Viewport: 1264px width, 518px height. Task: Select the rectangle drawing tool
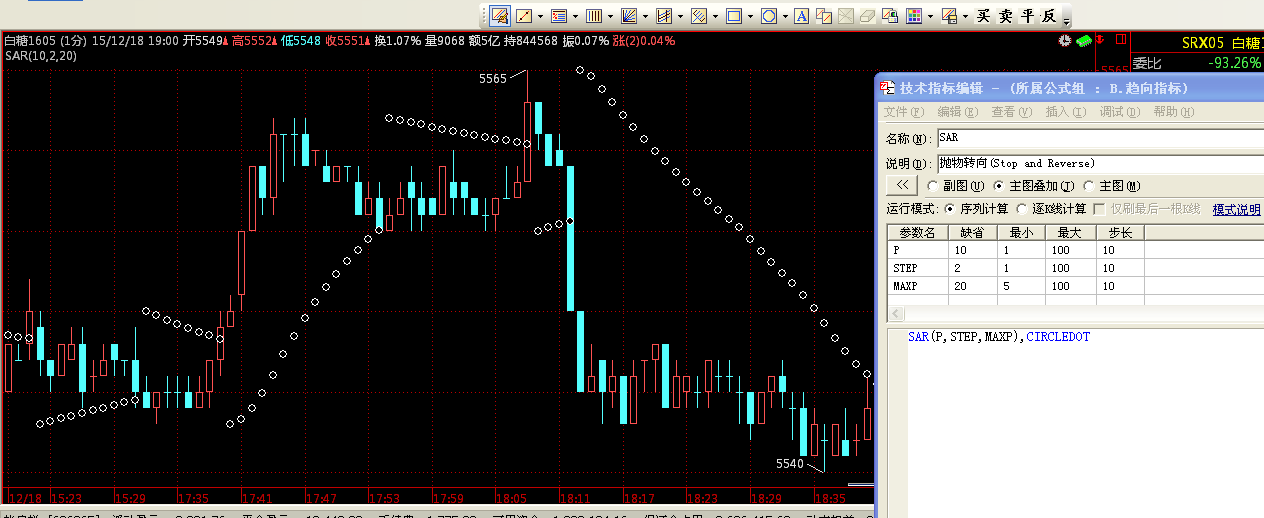734,16
